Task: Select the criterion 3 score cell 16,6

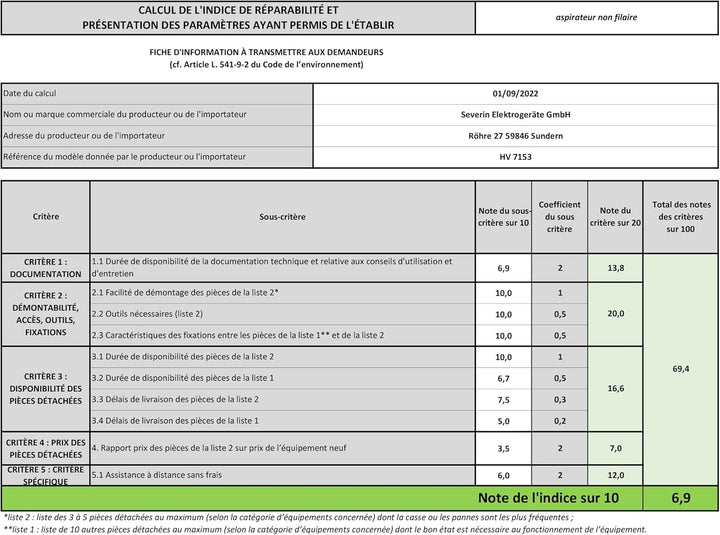Action: tap(615, 389)
